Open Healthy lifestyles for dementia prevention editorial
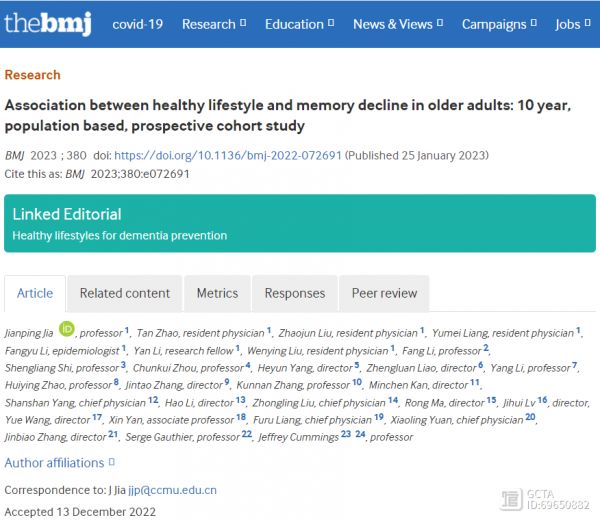600x520 pixels. click(x=120, y=235)
